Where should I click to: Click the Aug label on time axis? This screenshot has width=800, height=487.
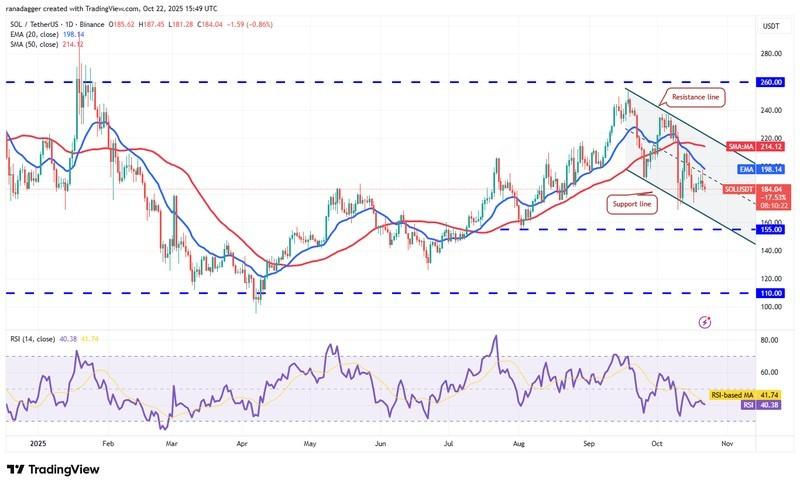517,441
